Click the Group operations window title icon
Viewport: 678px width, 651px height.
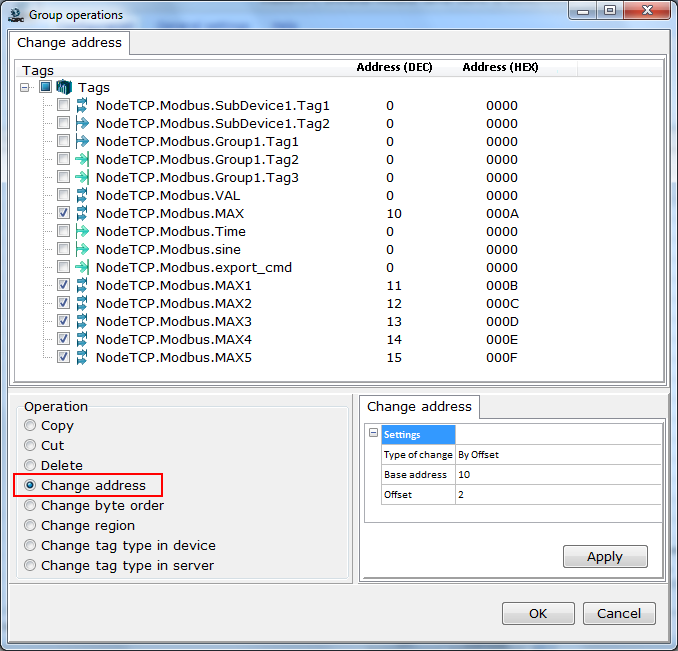16,15
